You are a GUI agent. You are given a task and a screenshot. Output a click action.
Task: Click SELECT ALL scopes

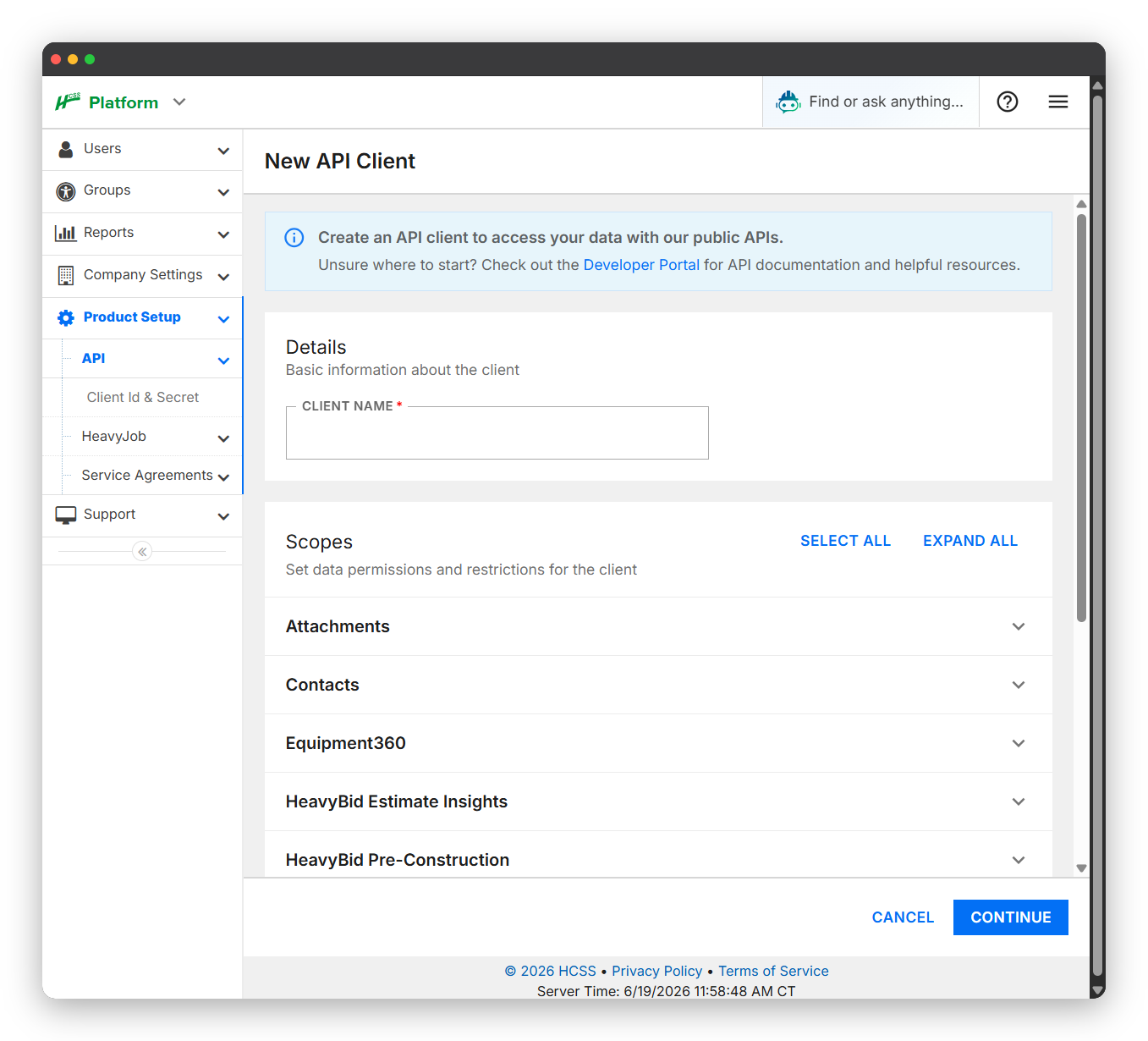[x=845, y=541]
